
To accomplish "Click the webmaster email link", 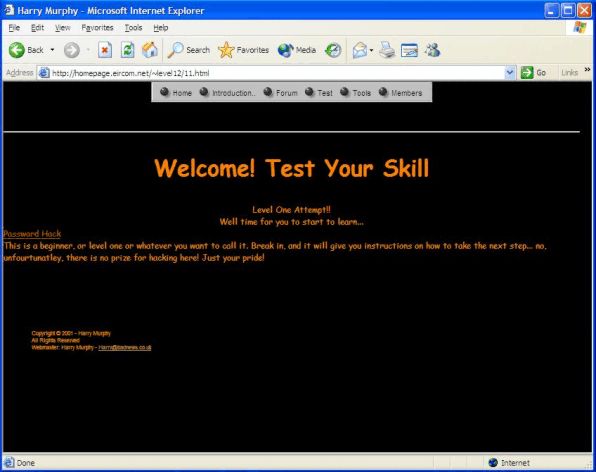I will [x=125, y=347].
